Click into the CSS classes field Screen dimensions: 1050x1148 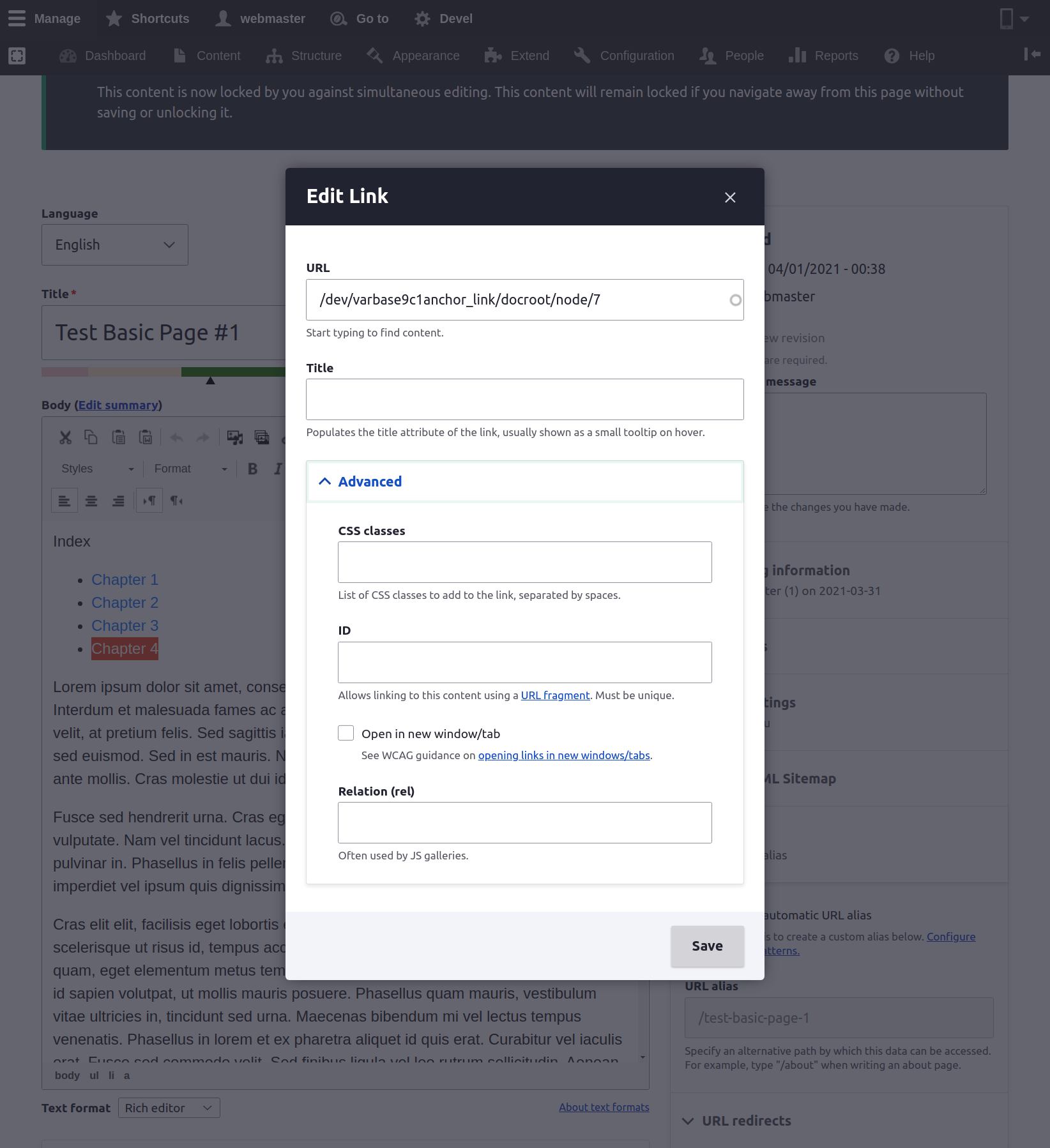524,562
